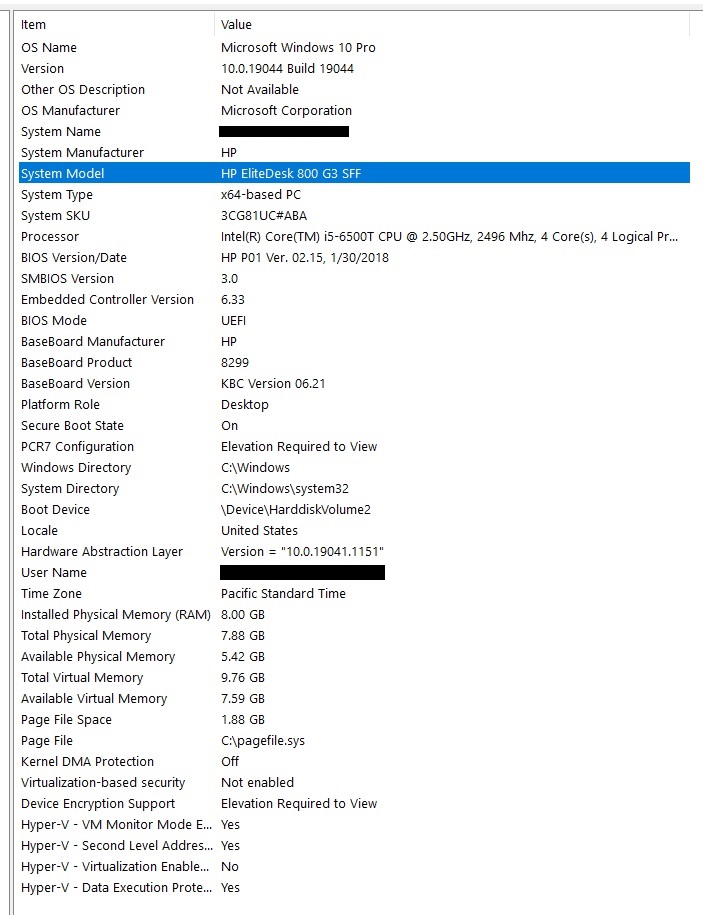Click the C:\Windows\system32 value
The width and height of the screenshot is (703, 915).
(x=285, y=488)
